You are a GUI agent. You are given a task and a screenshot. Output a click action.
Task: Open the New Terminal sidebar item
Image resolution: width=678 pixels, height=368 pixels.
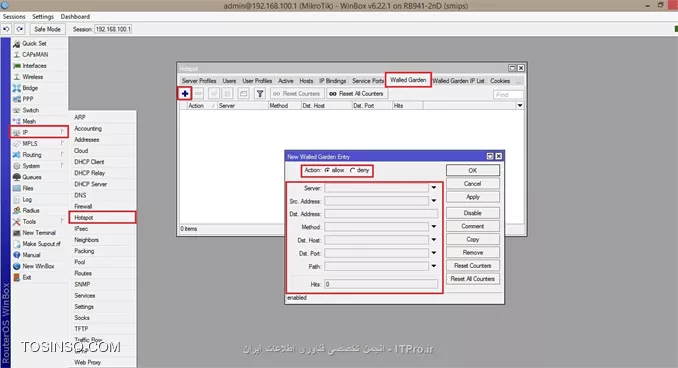click(39, 233)
